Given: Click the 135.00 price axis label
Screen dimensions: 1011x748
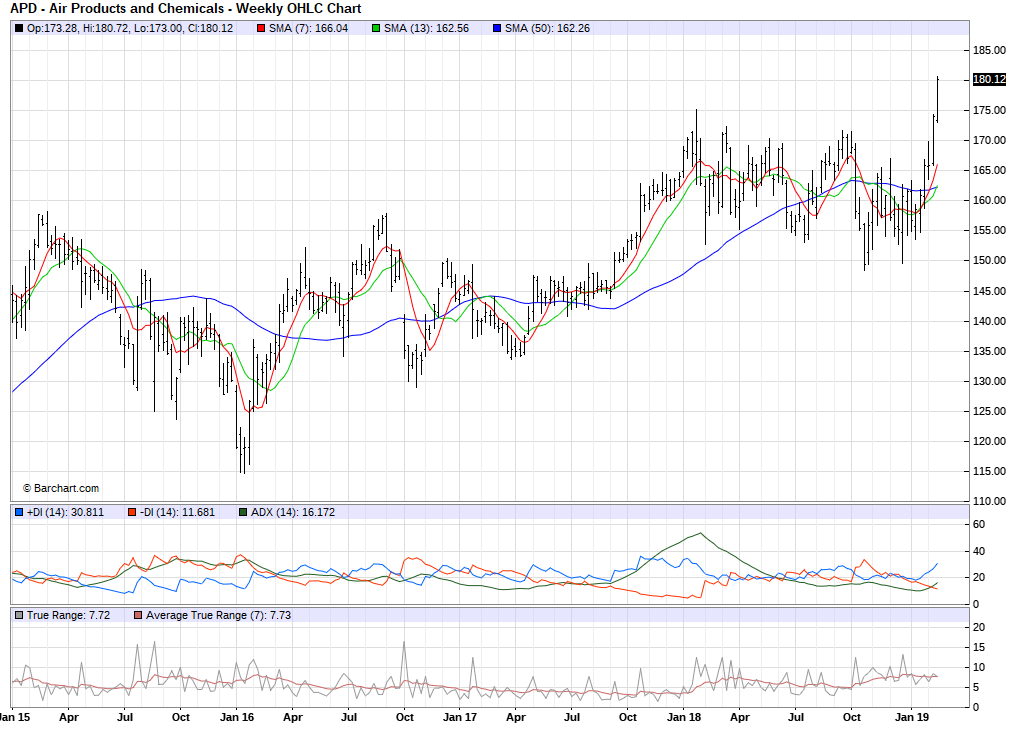Looking at the screenshot, I should coord(989,351).
